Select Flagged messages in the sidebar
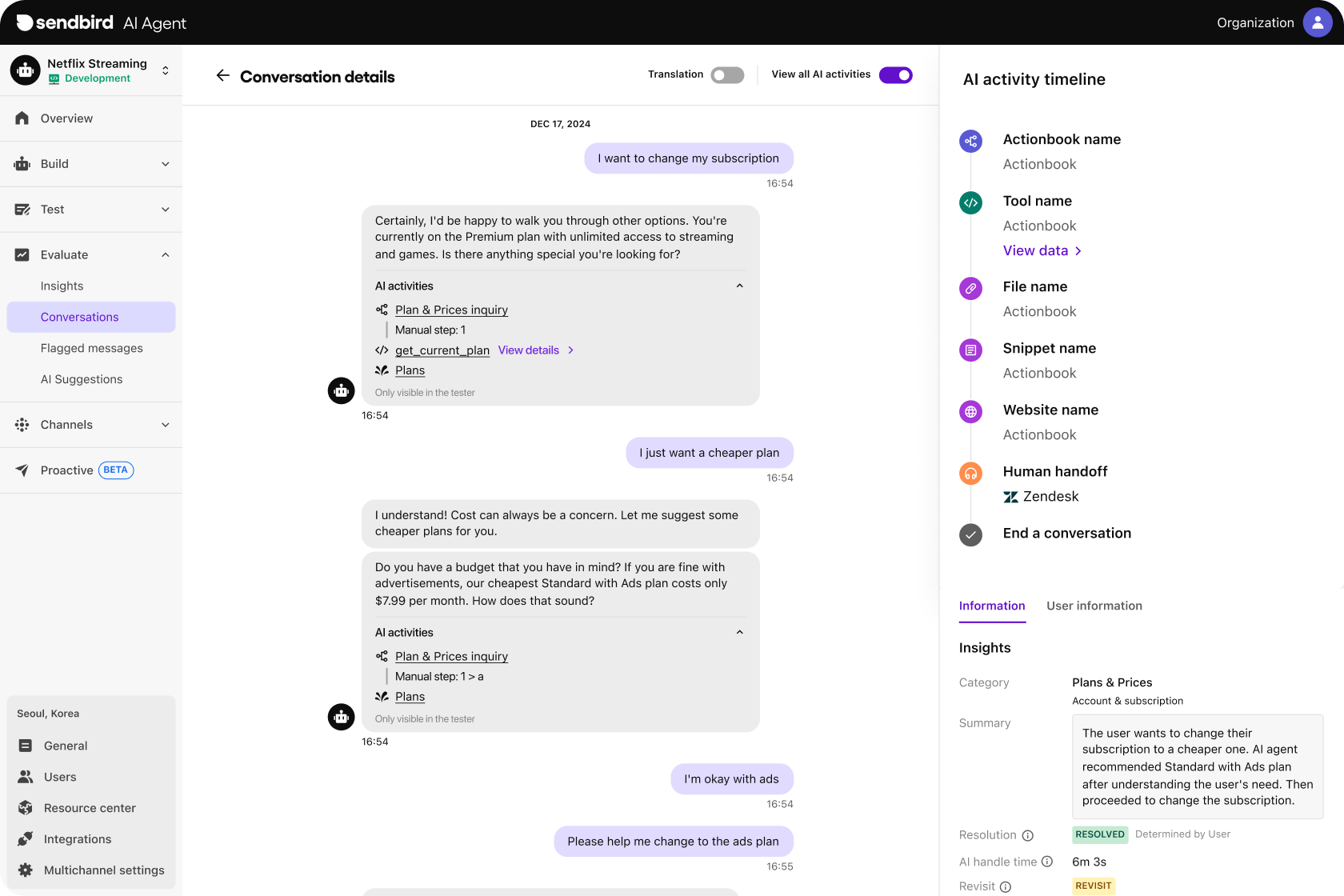This screenshot has height=896, width=1344. 91,348
